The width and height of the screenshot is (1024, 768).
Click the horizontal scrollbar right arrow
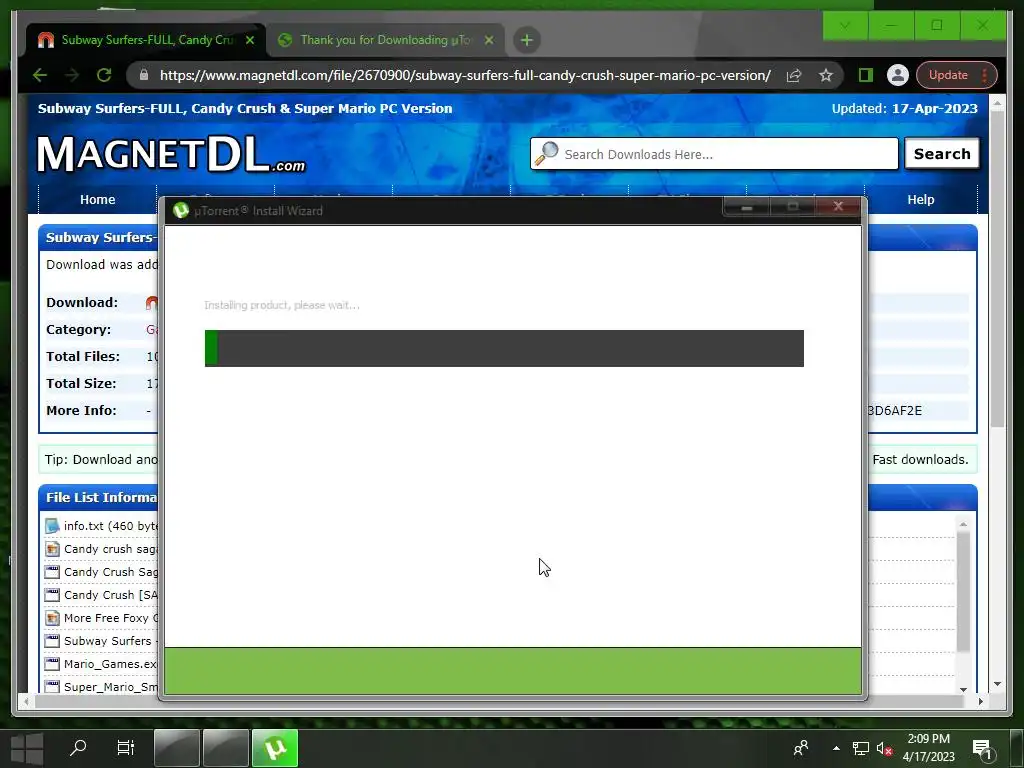click(x=980, y=701)
